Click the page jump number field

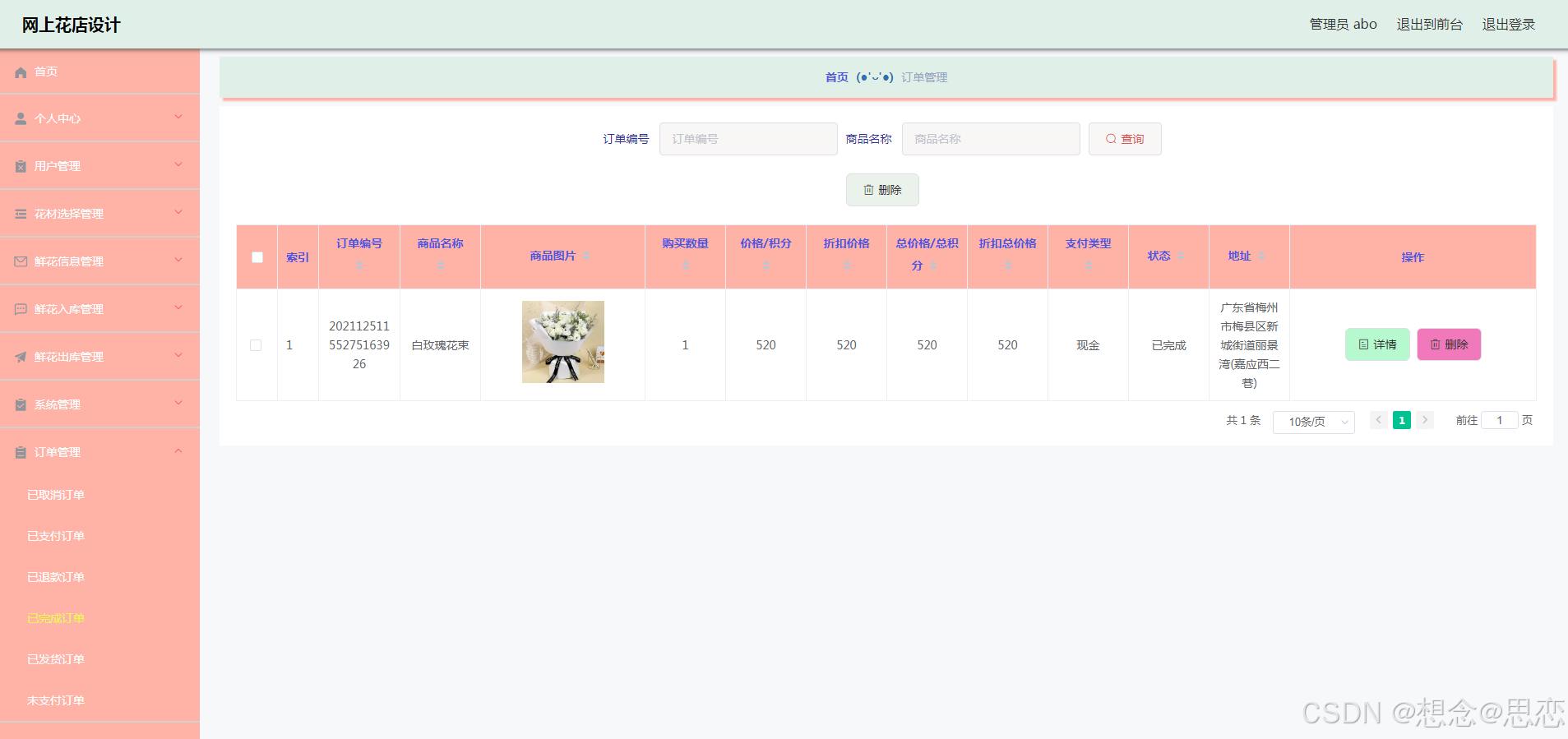pyautogui.click(x=1500, y=420)
